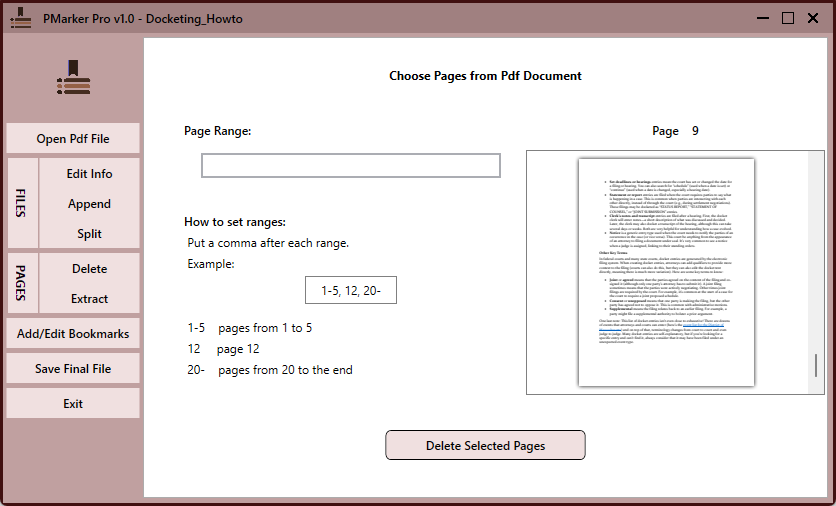Open a PDF file
This screenshot has width=836, height=506.
pyautogui.click(x=73, y=139)
